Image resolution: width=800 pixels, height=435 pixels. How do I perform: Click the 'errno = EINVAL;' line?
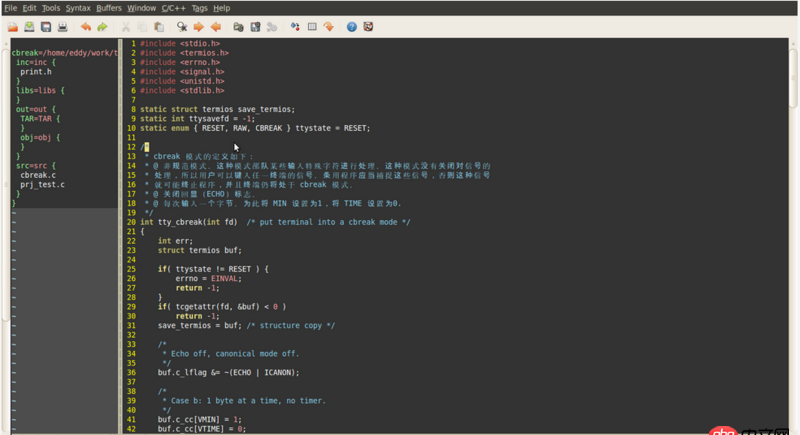pyautogui.click(x=209, y=279)
